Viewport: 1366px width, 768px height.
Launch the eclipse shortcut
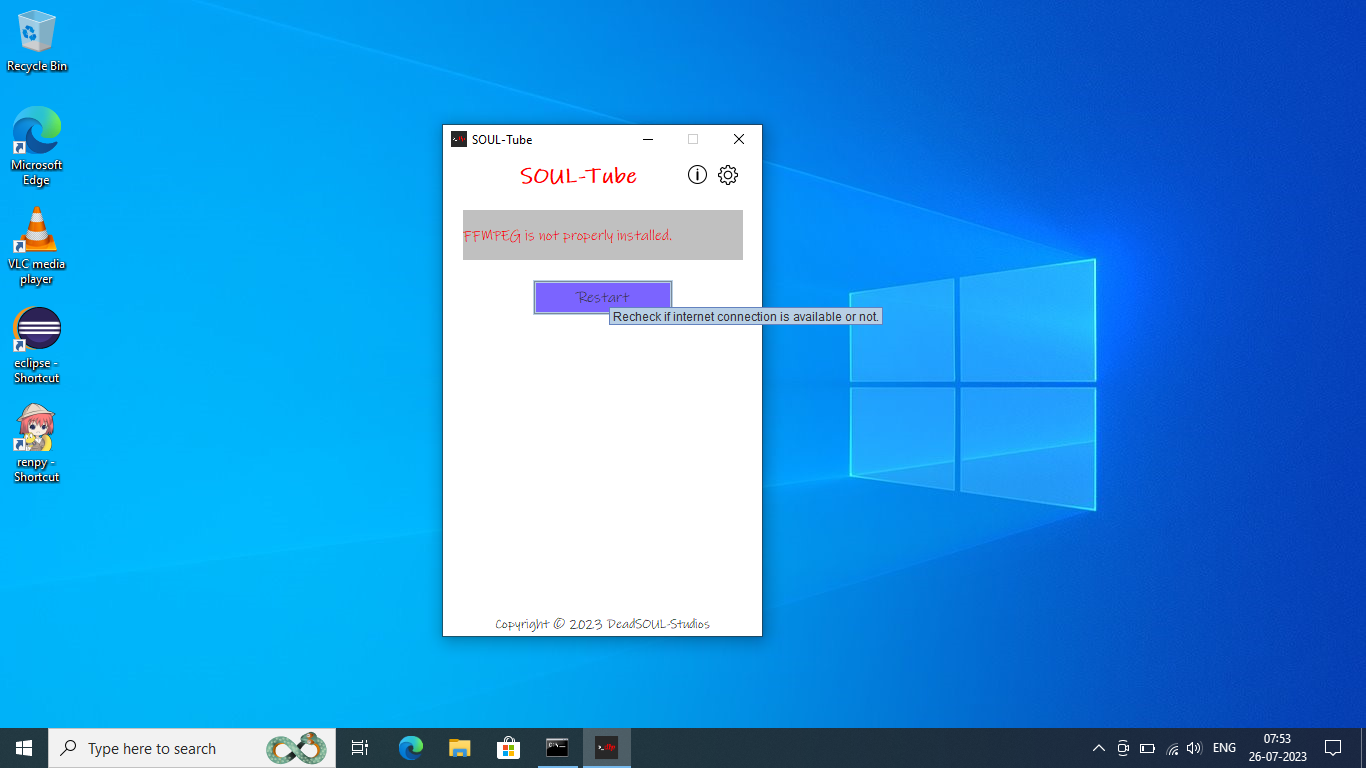click(x=36, y=328)
